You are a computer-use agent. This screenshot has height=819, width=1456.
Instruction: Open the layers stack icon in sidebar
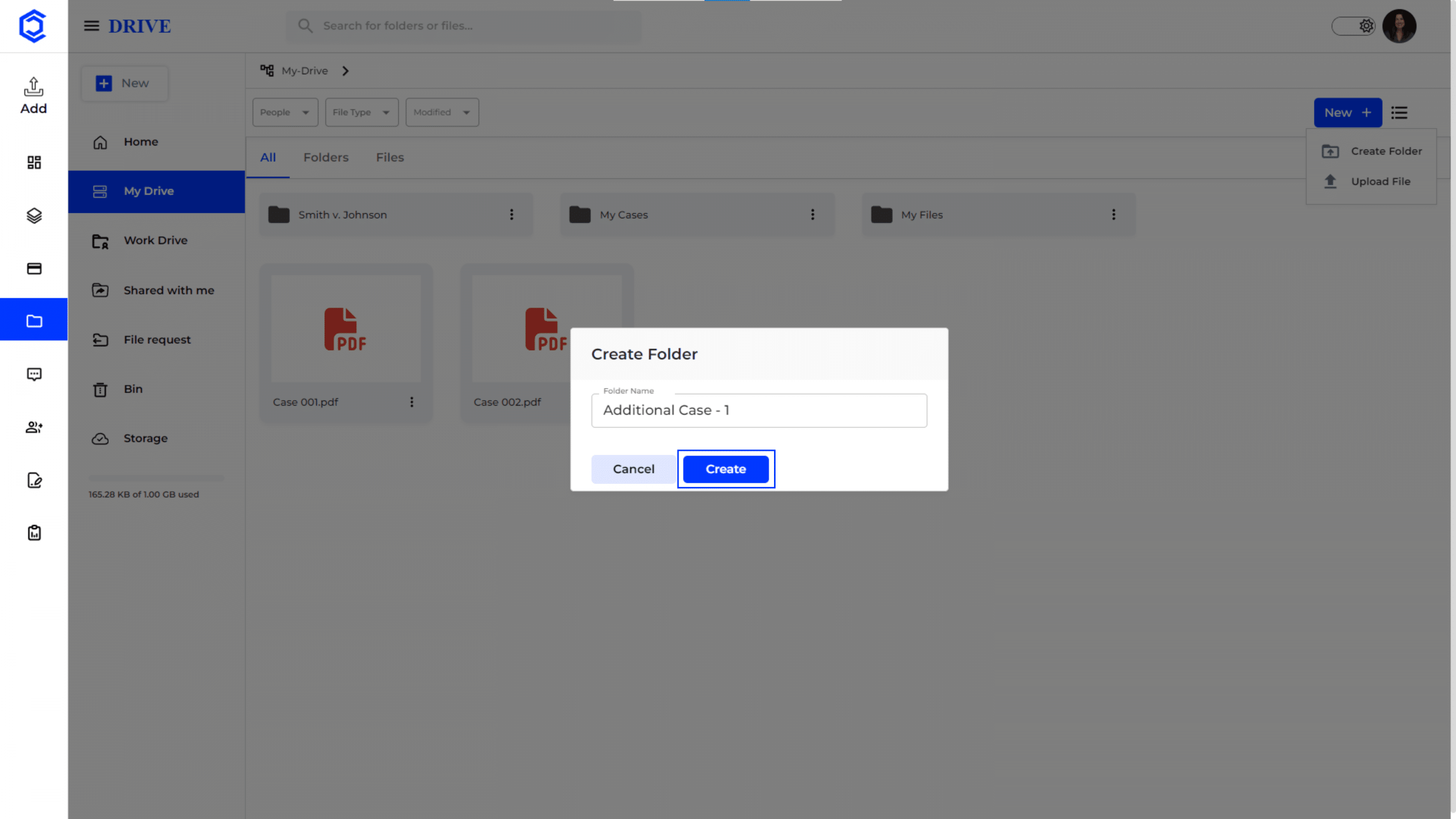pyautogui.click(x=34, y=215)
